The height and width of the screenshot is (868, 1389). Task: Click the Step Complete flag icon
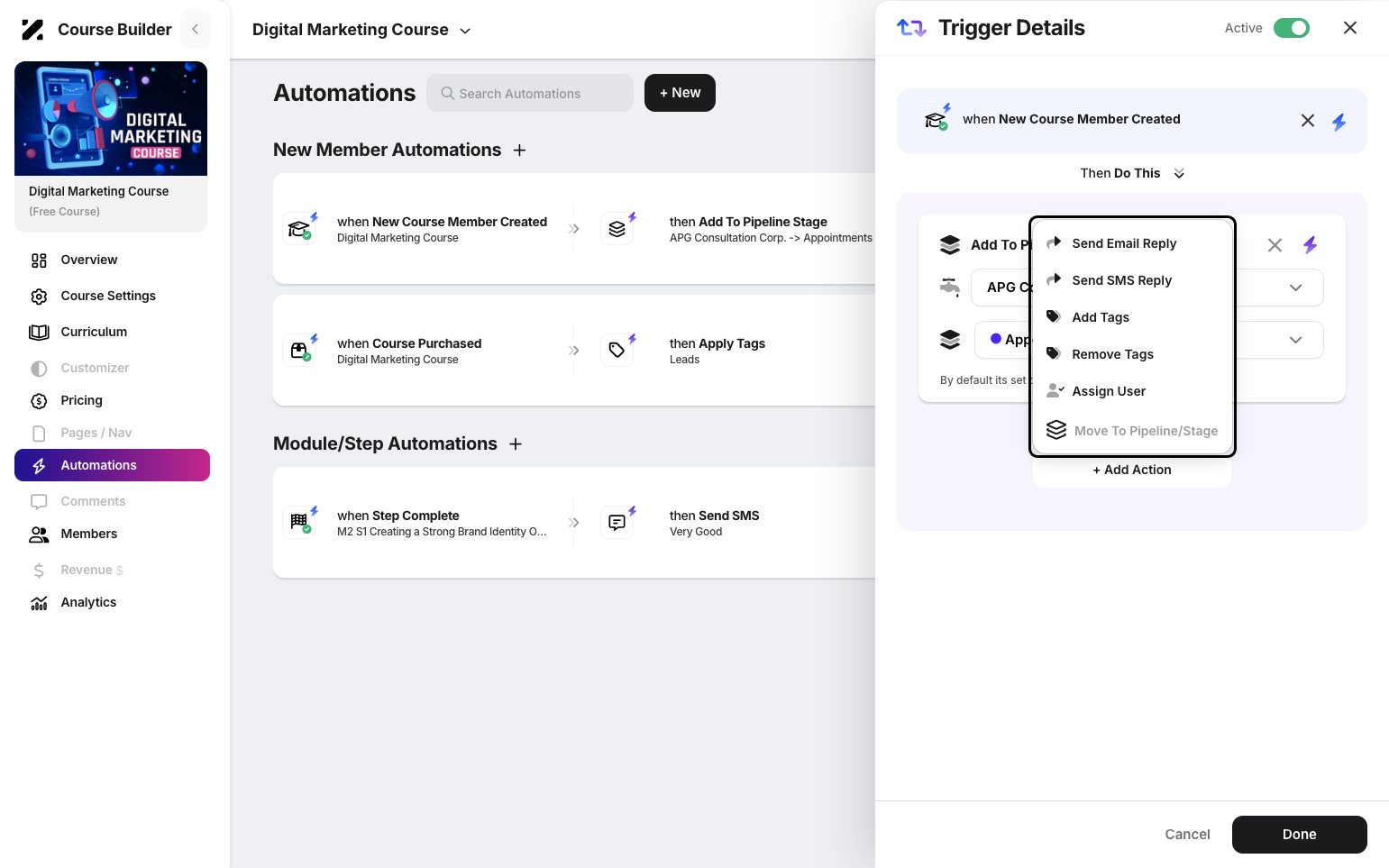[300, 523]
